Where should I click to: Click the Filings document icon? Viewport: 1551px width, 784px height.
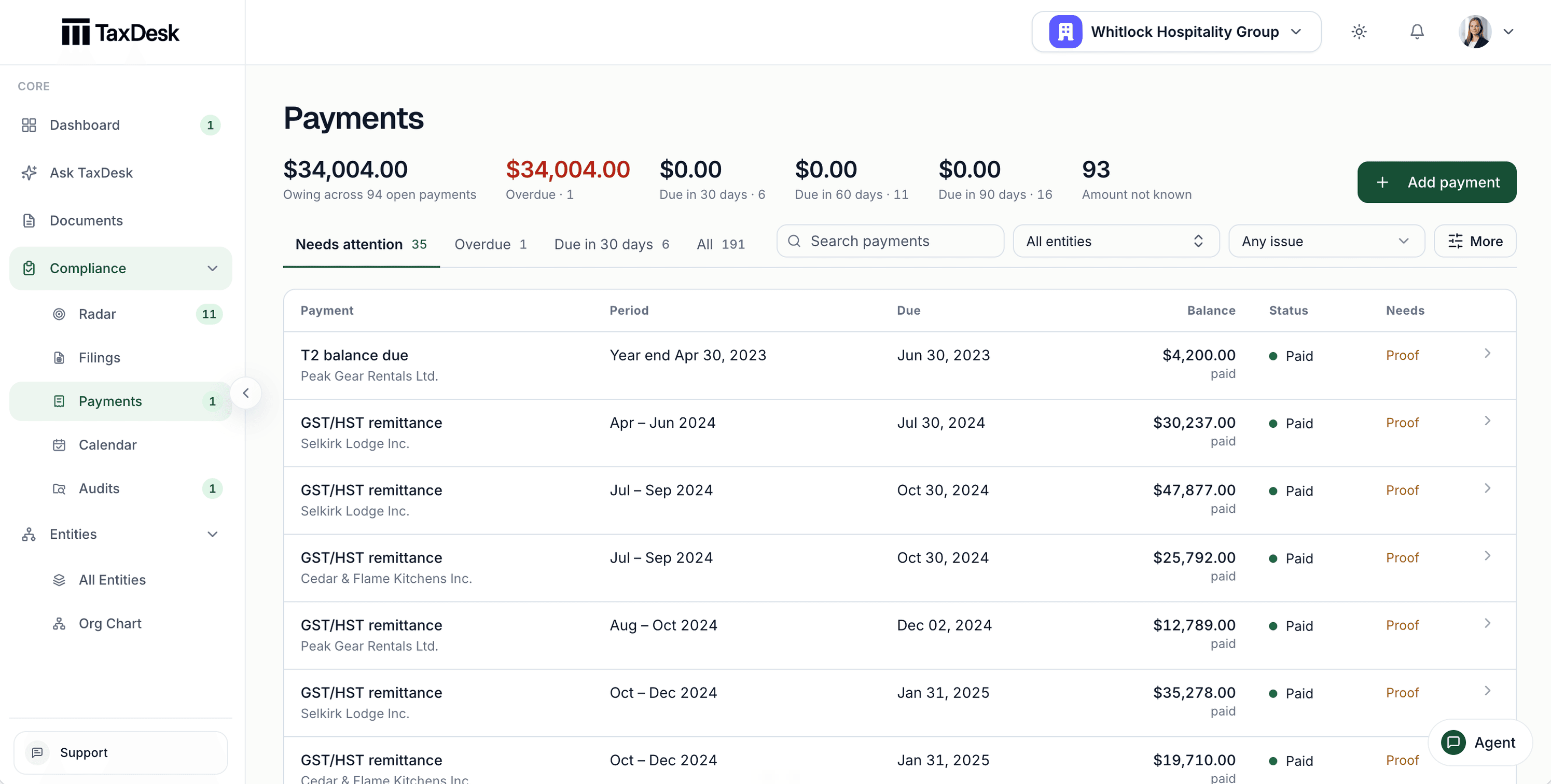point(59,357)
